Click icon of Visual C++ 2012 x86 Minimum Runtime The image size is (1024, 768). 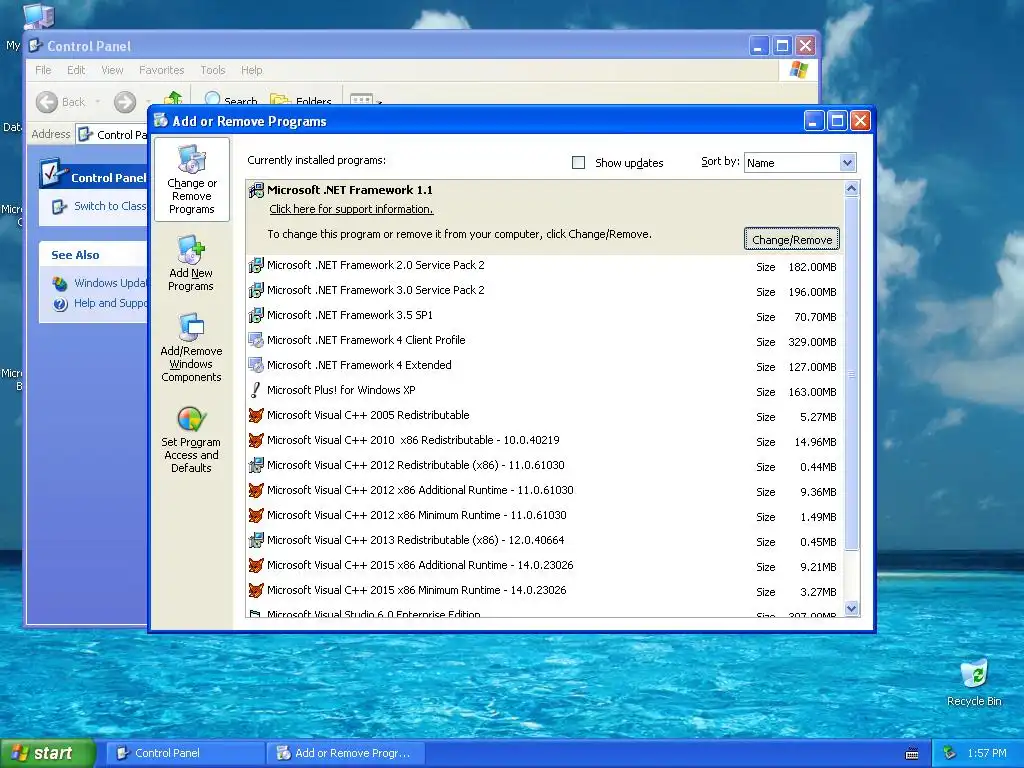(x=256, y=515)
